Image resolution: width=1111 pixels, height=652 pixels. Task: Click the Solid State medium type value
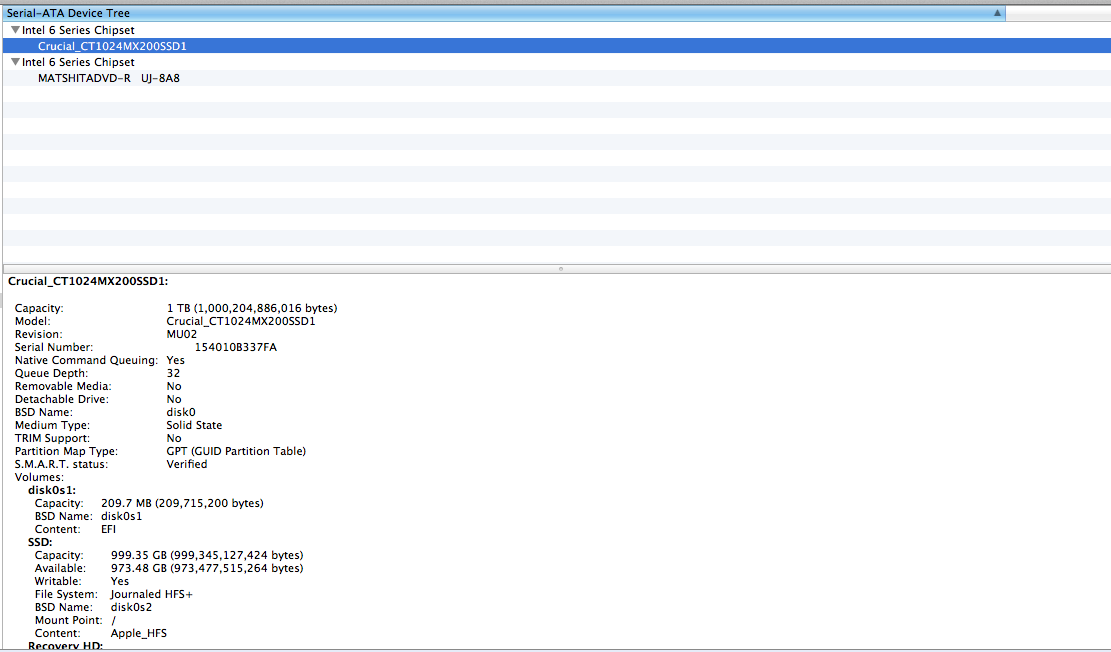click(194, 425)
